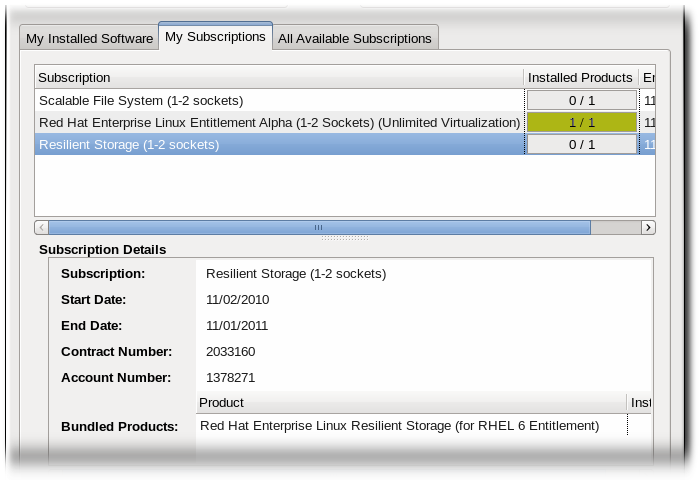
Task: Click 0 / 1 progress for Scalable File System
Action: tap(582, 100)
